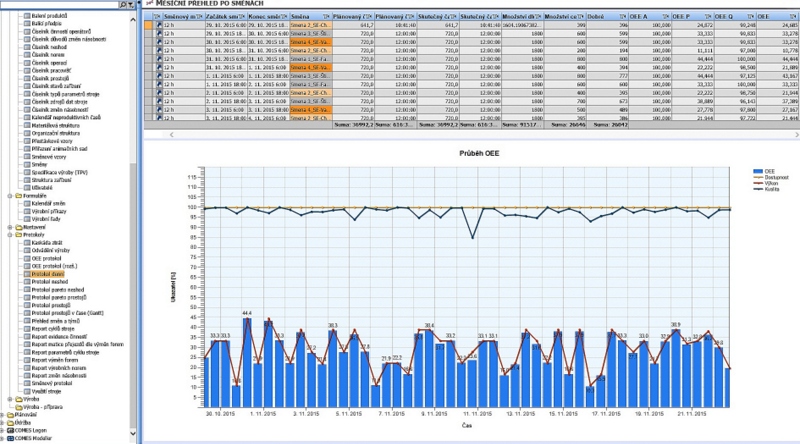Click the chart icon beside Měsíční přehled po směnách title

[150, 3]
